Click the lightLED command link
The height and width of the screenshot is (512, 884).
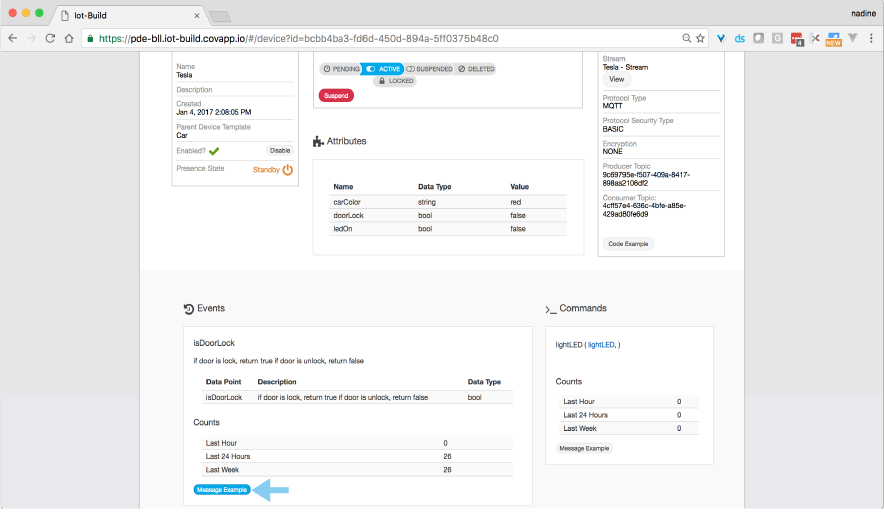[x=570, y=344]
